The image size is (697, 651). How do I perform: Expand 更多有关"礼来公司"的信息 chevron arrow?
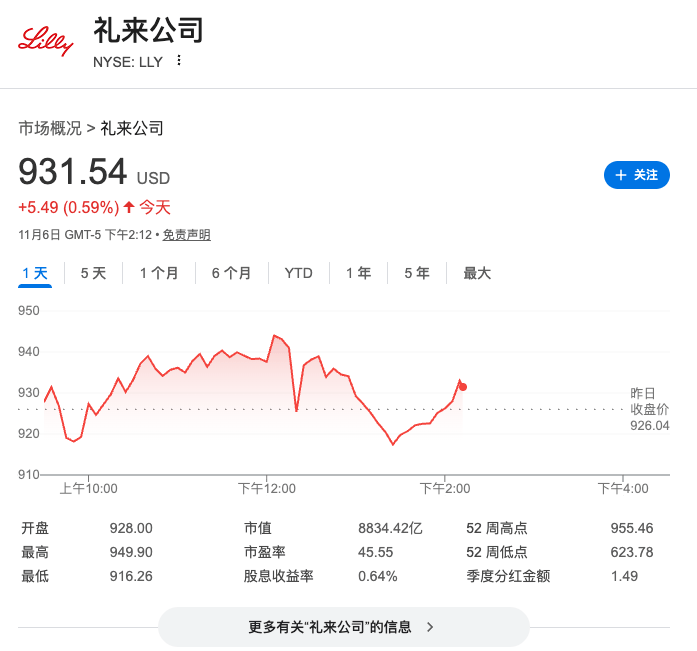pyautogui.click(x=431, y=627)
